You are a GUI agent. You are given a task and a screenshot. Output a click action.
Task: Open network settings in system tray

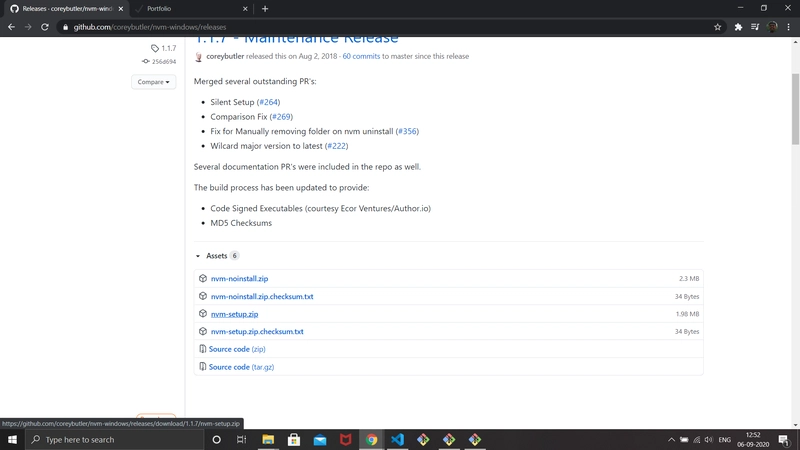click(696, 439)
